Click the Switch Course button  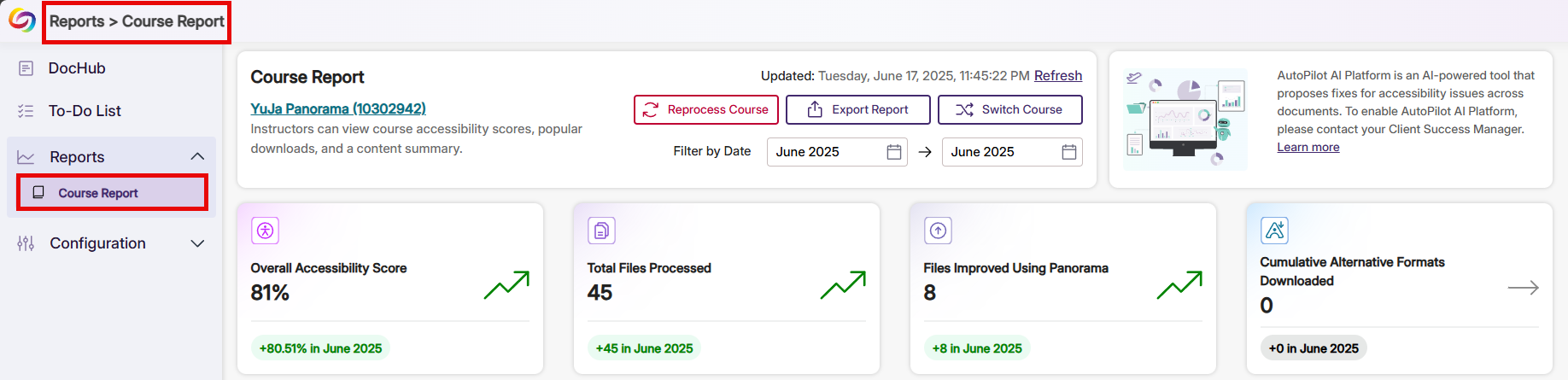(1009, 109)
